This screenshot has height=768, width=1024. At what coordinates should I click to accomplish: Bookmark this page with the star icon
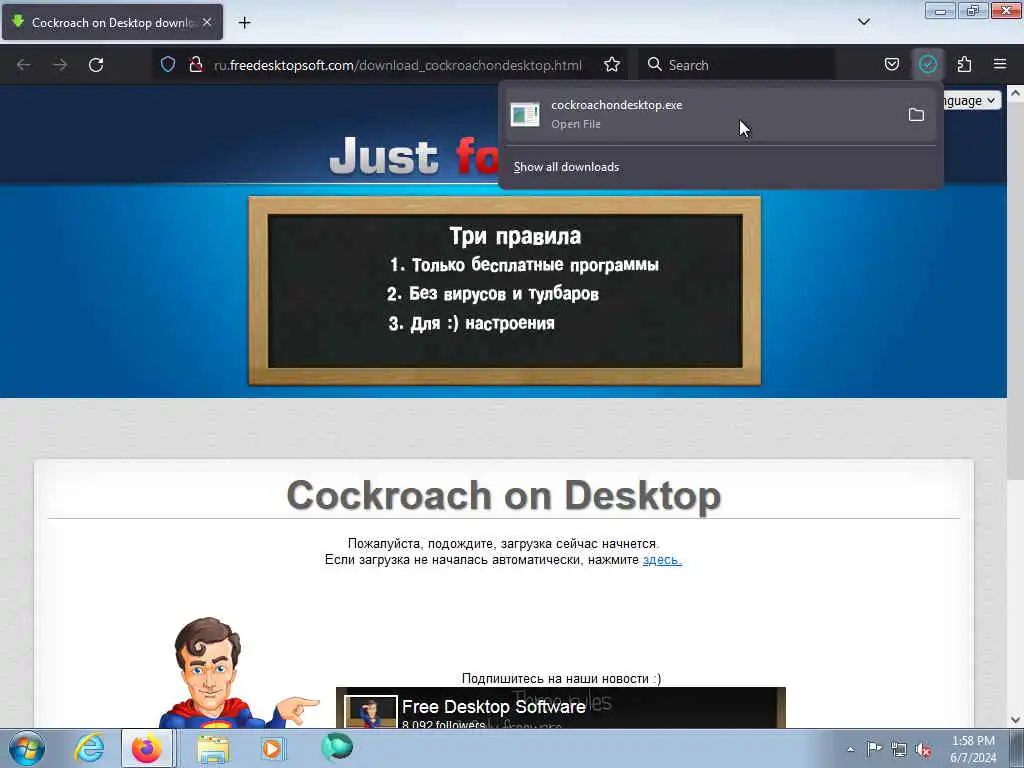coord(612,65)
